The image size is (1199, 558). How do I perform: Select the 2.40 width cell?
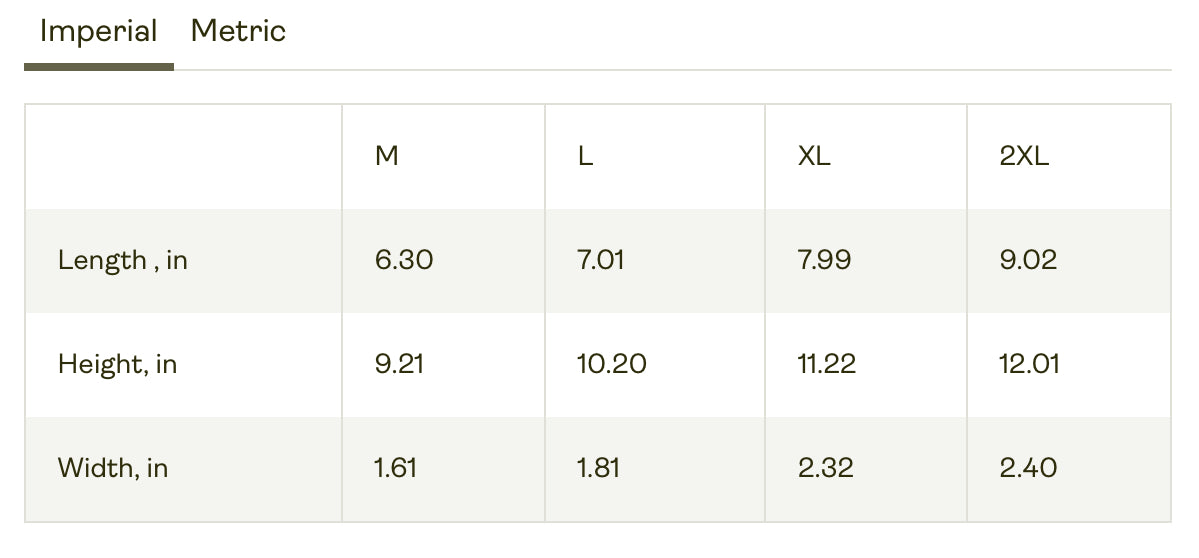click(x=1028, y=468)
